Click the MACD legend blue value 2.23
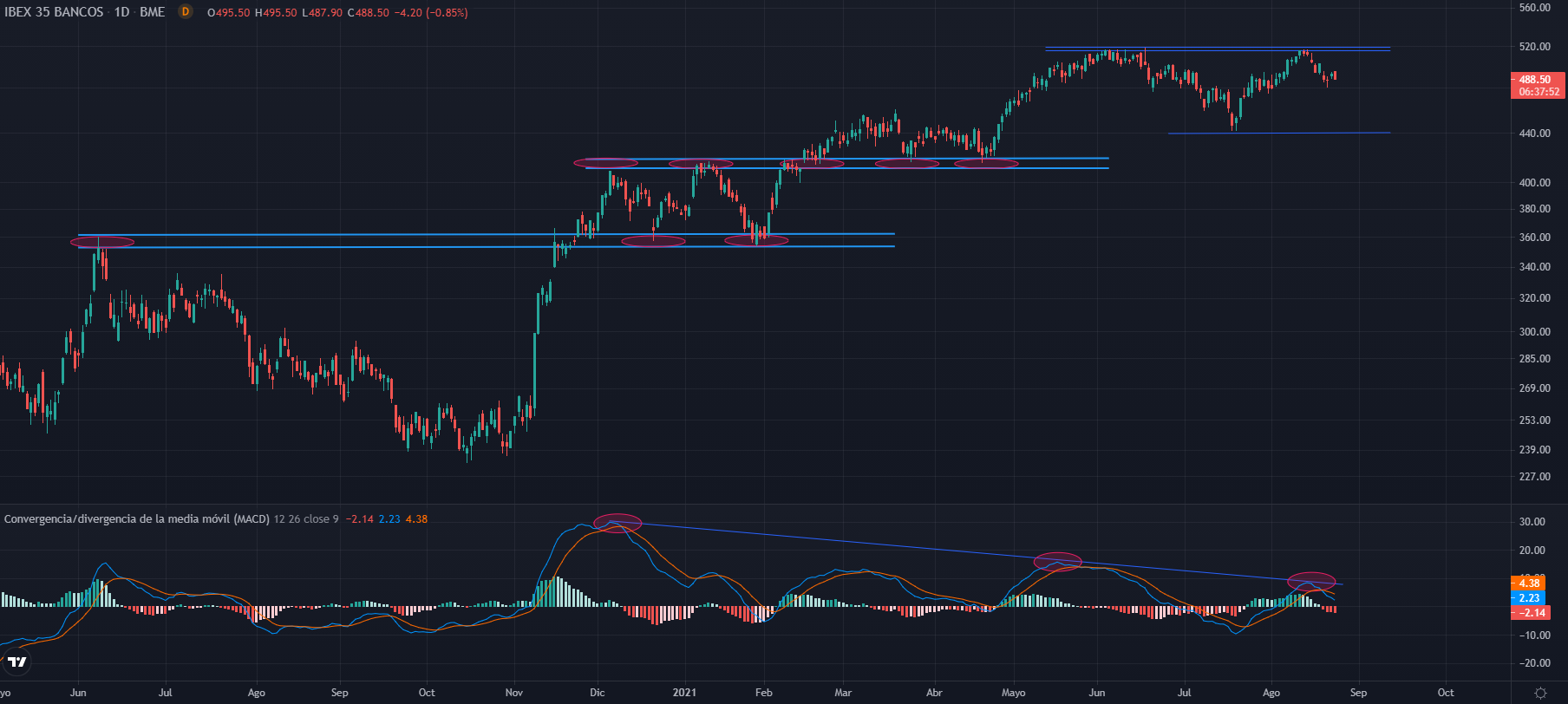Image resolution: width=1568 pixels, height=704 pixels. 389,519
